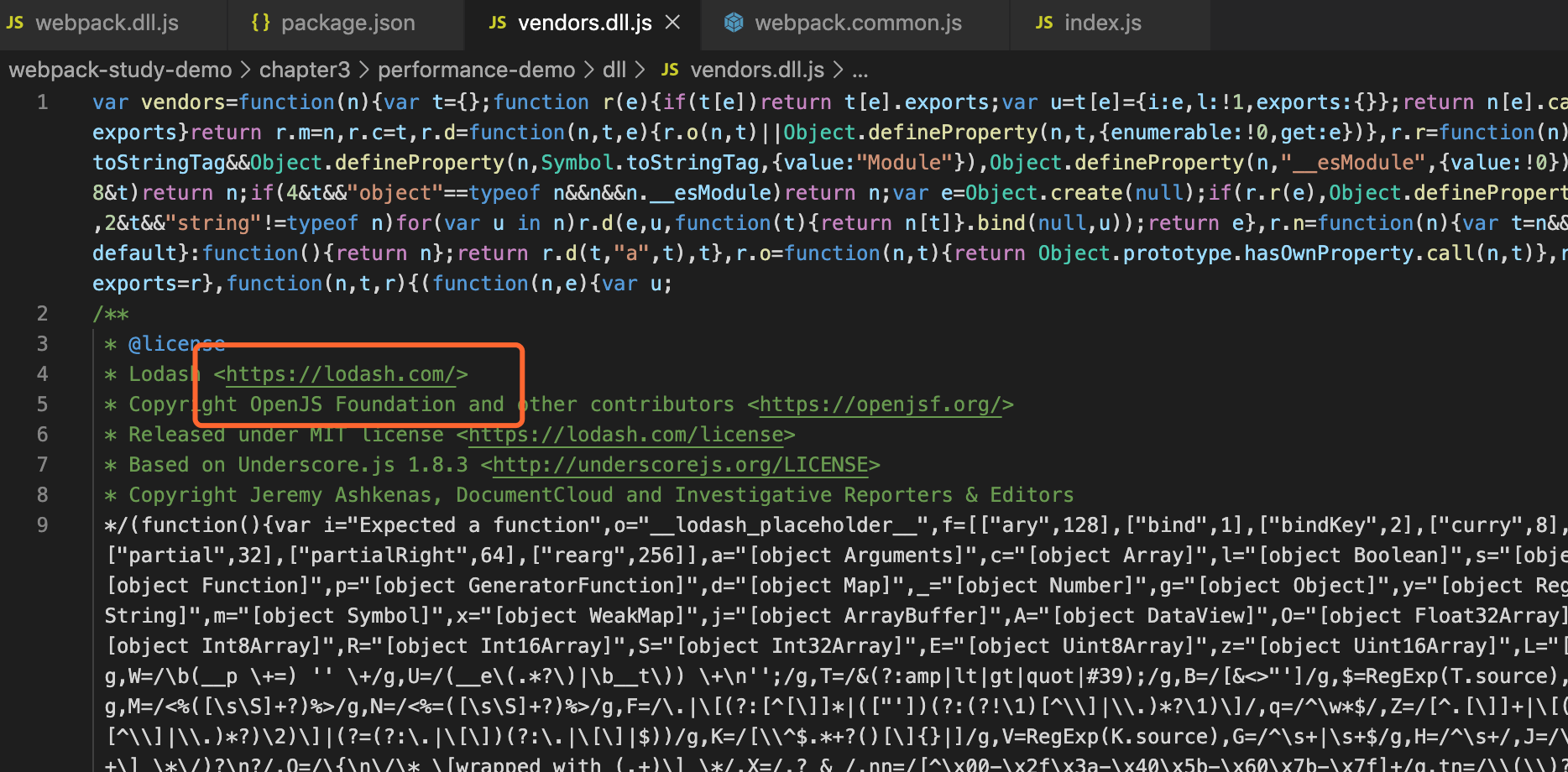Click the JS icon on webpack.dll.js tab
Image resolution: width=1568 pixels, height=772 pixels.
[15, 23]
